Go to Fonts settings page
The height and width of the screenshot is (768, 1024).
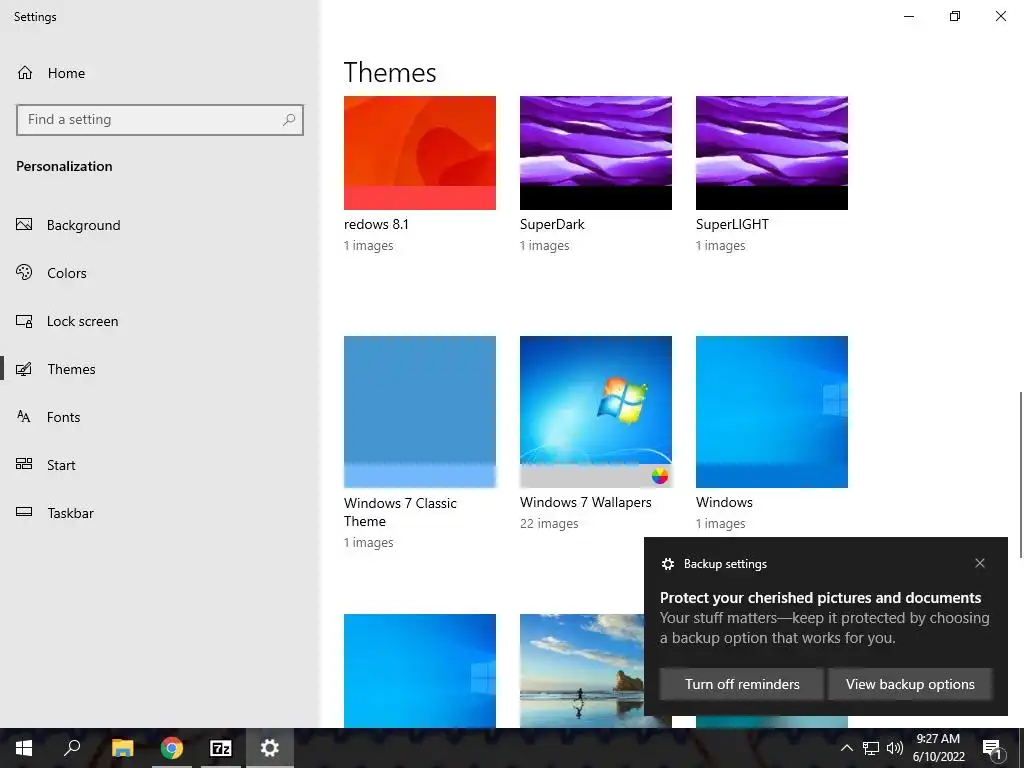pos(63,417)
